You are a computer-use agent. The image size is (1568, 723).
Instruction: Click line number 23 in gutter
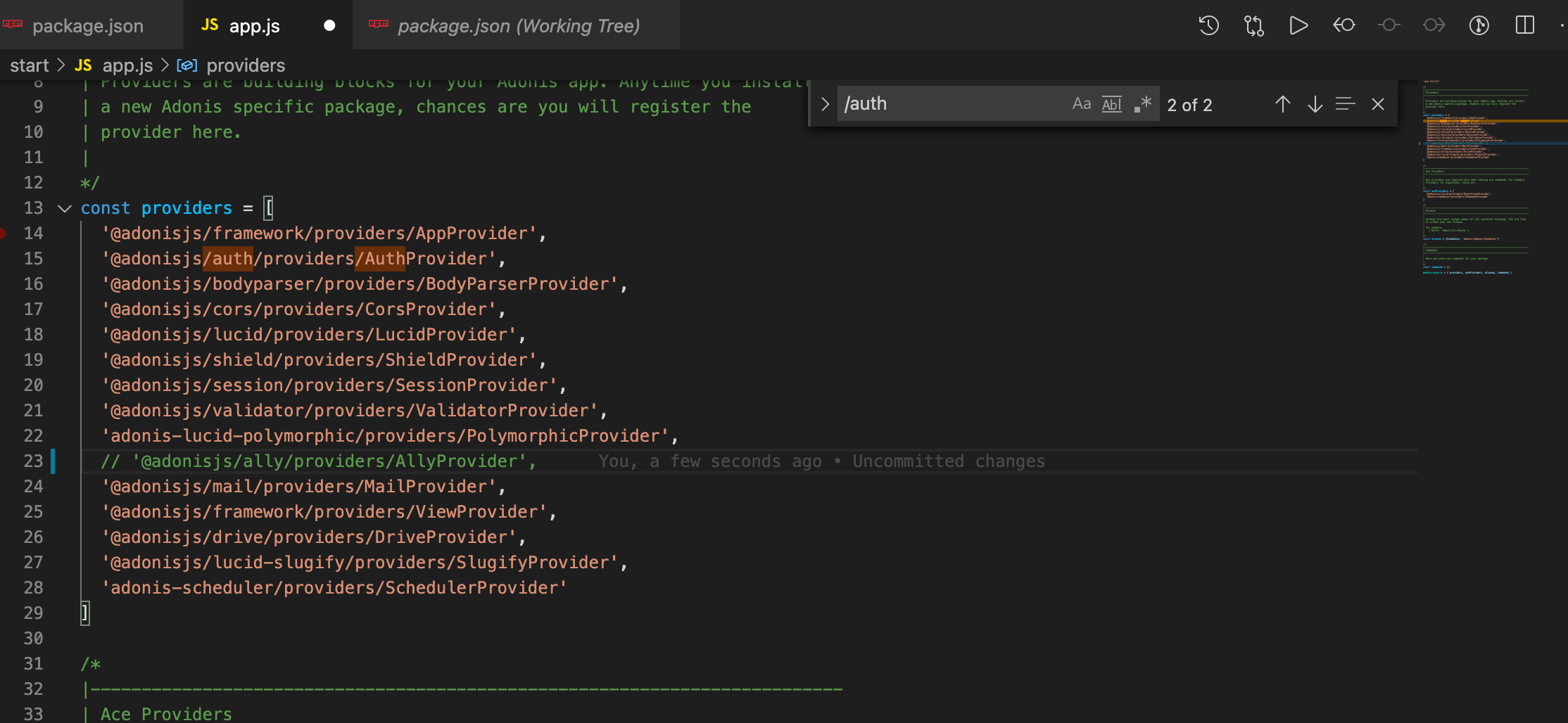tap(33, 461)
